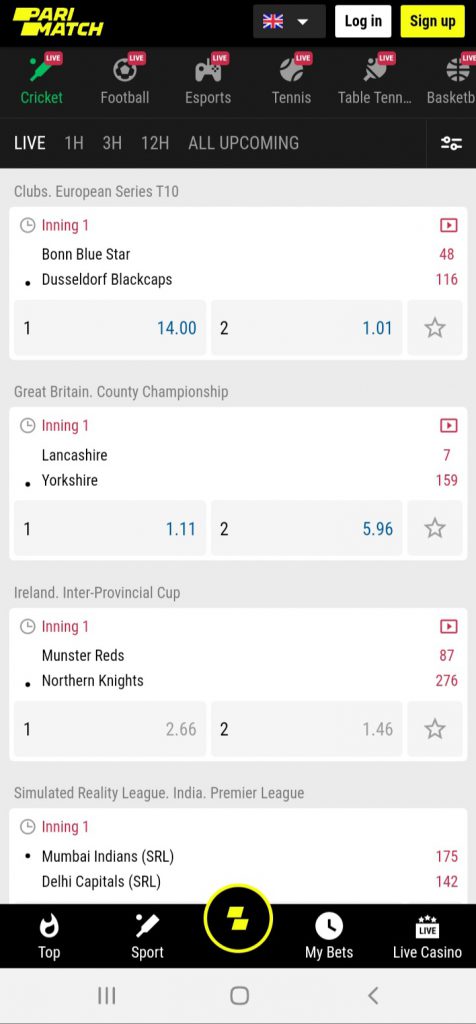Image resolution: width=476 pixels, height=1024 pixels.
Task: Switch to the 1H time filter tab
Action: coord(74,143)
